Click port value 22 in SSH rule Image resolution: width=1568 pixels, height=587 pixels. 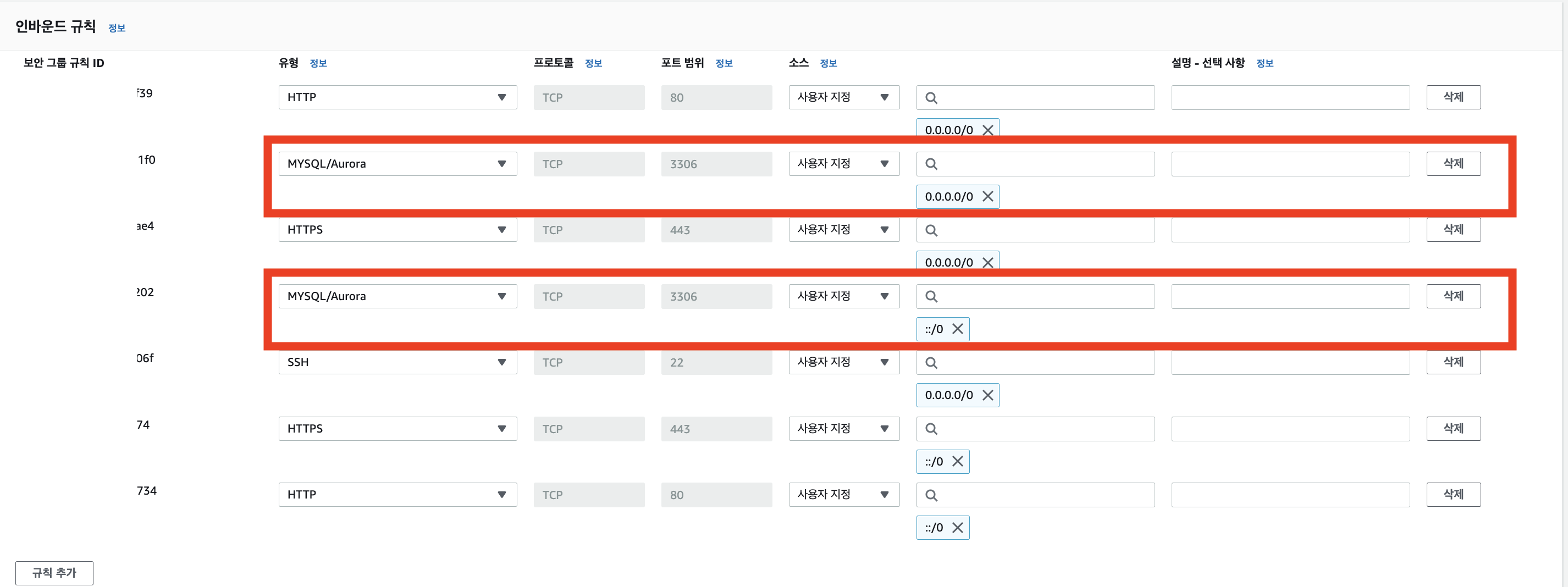716,363
